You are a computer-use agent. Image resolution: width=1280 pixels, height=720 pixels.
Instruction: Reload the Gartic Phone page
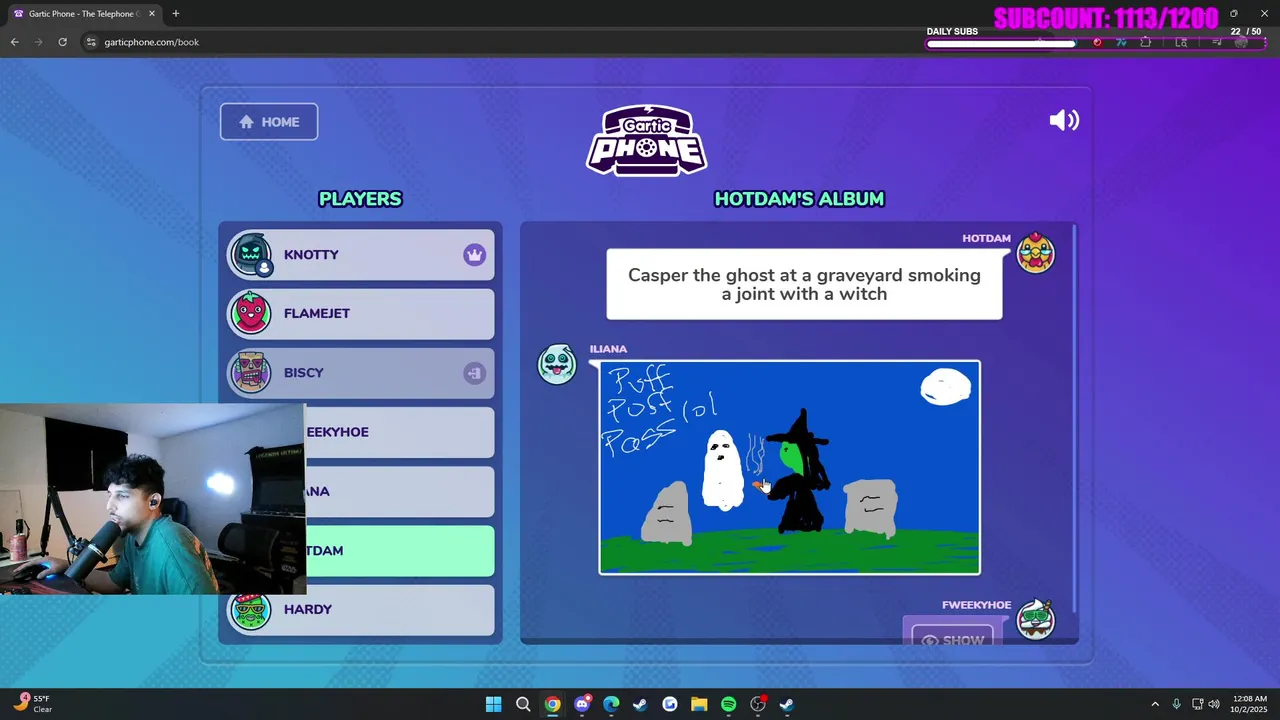(x=62, y=42)
